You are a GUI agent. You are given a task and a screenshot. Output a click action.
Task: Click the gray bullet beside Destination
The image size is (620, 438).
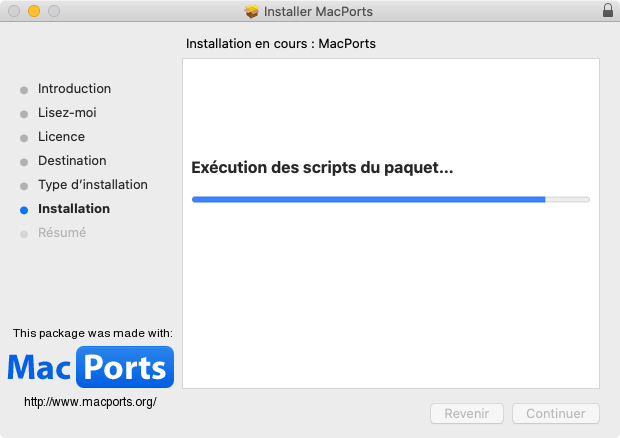coord(24,162)
